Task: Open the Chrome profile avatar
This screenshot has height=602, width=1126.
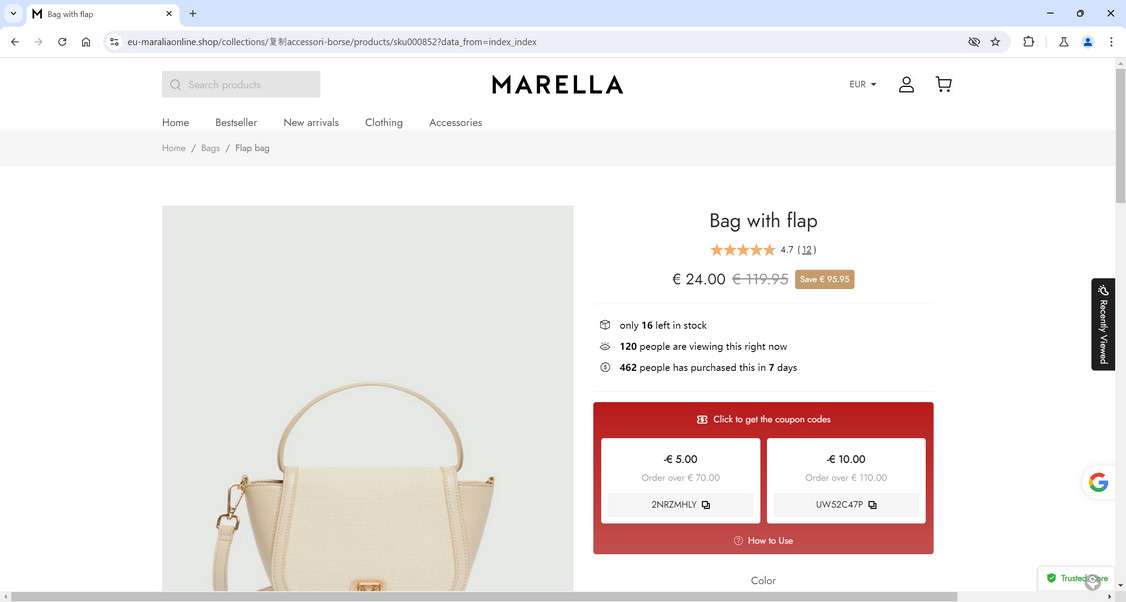Action: (1088, 42)
